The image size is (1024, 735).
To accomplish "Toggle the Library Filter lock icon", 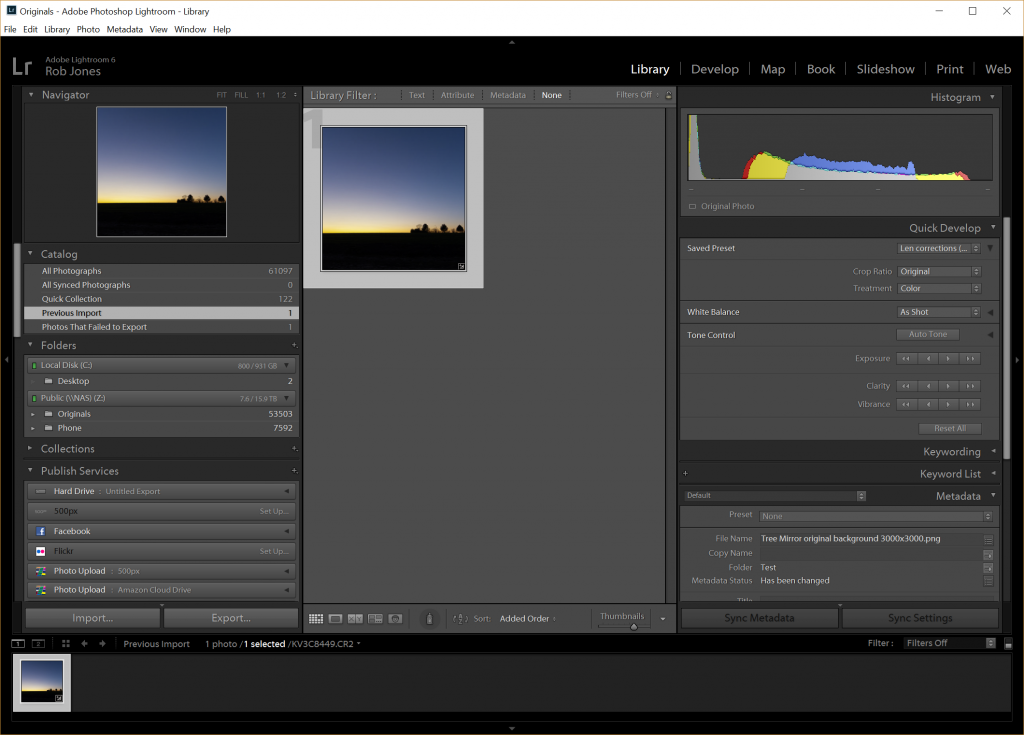I will (669, 95).
